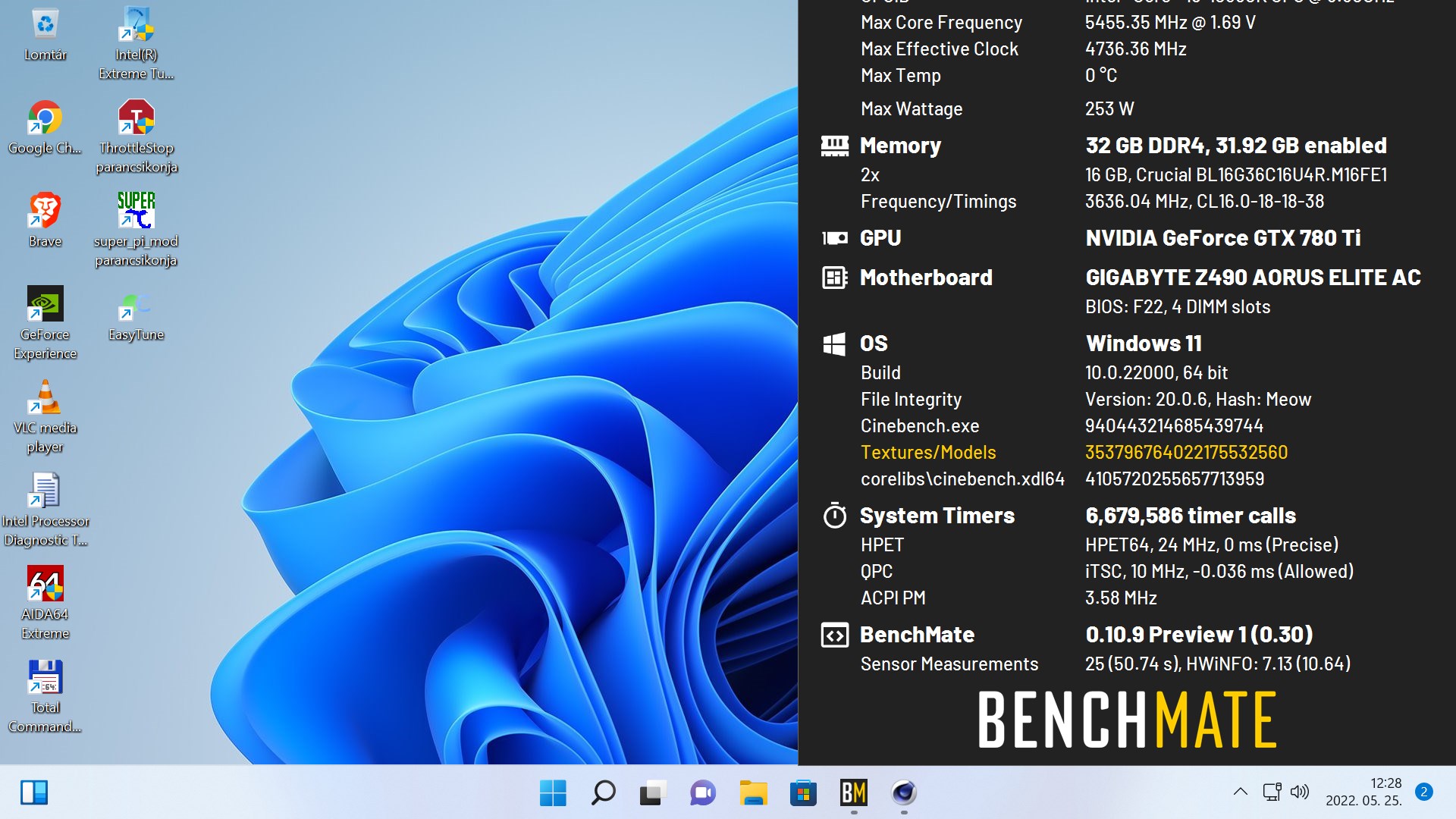Open Google Chrome desktop shortcut
This screenshot has width=1456, height=819.
[45, 127]
